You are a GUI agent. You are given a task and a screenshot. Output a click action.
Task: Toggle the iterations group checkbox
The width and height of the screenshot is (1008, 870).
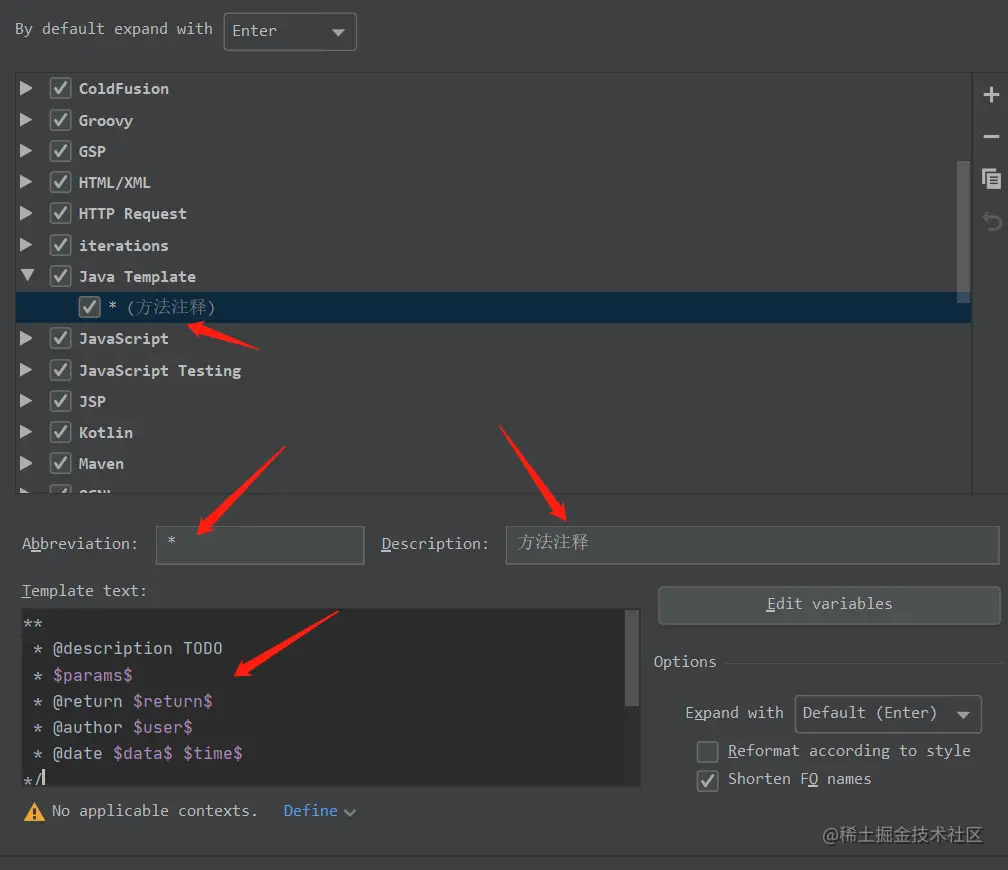(60, 245)
